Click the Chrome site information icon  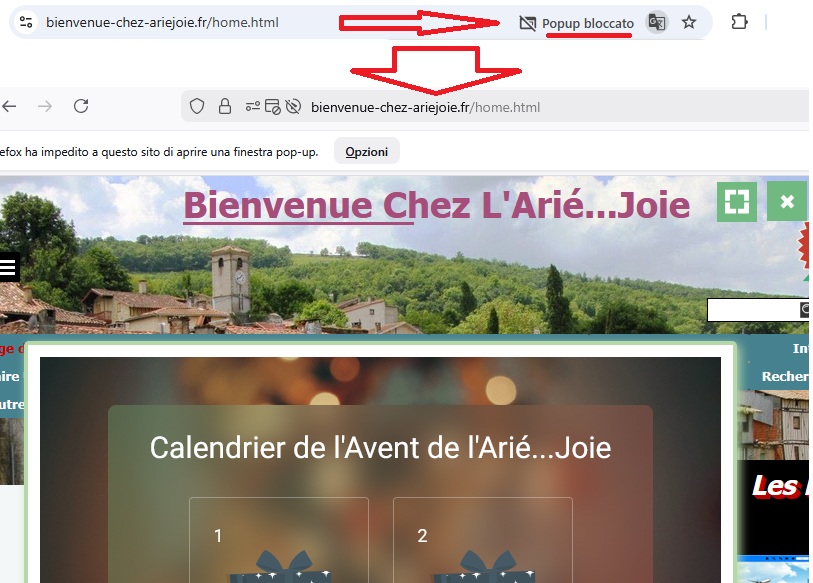25,22
